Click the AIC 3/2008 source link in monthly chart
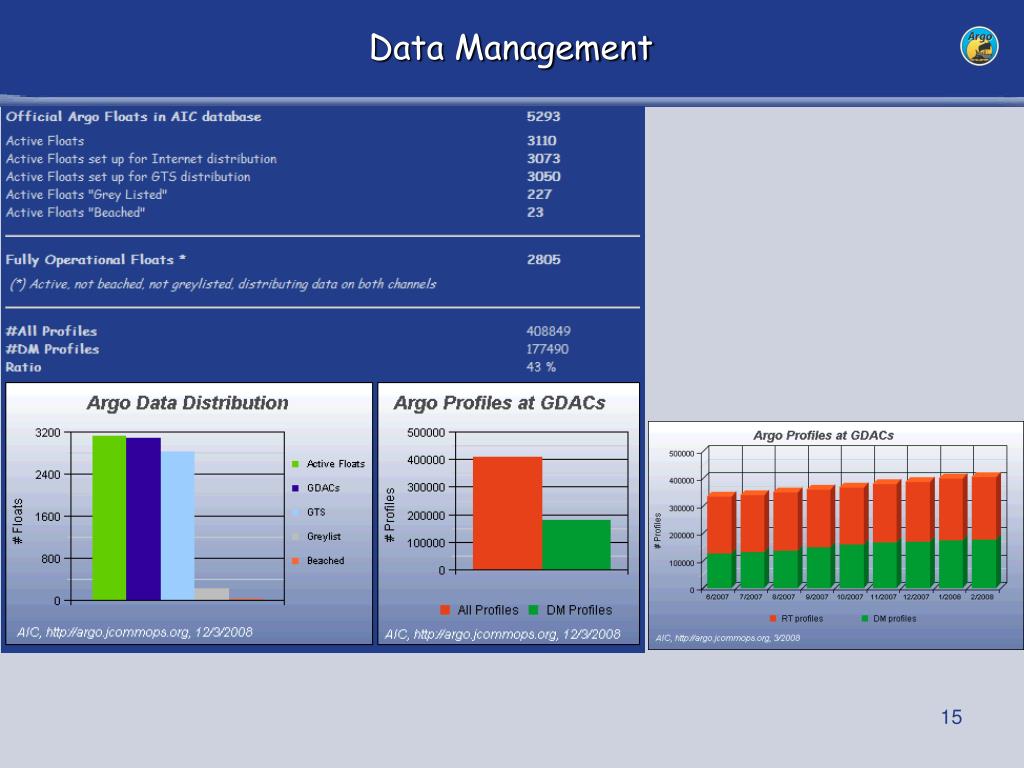This screenshot has height=768, width=1024. 728,638
